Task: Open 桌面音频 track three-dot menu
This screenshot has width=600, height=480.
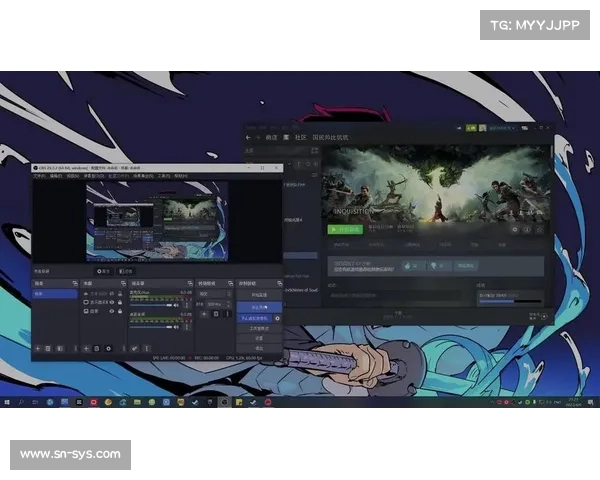Action: (x=187, y=327)
